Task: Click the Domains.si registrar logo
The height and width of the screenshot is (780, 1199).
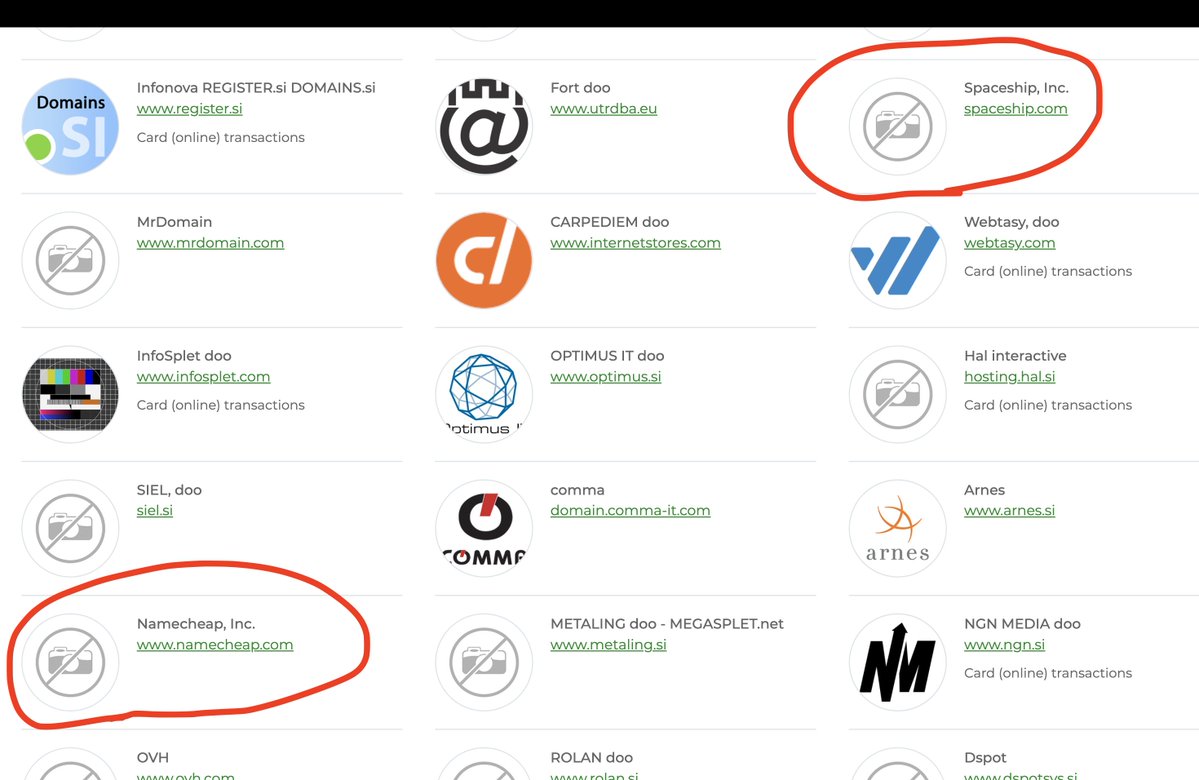Action: pos(70,126)
